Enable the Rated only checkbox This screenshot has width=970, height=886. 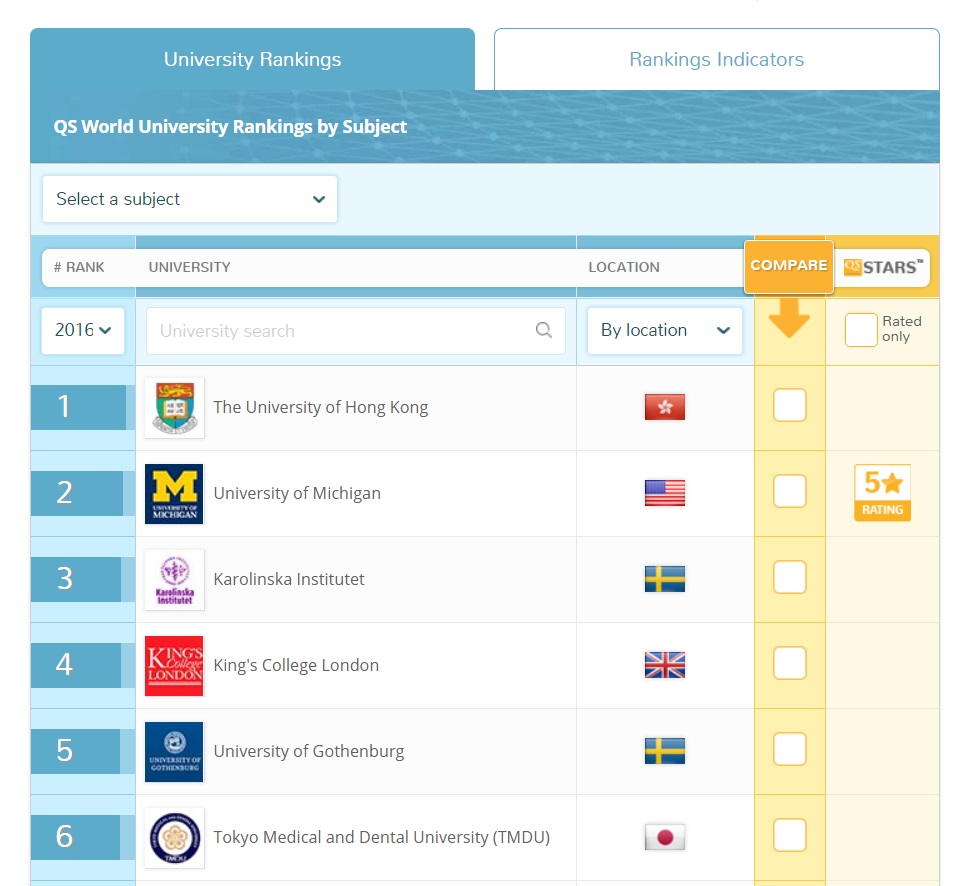tap(861, 329)
